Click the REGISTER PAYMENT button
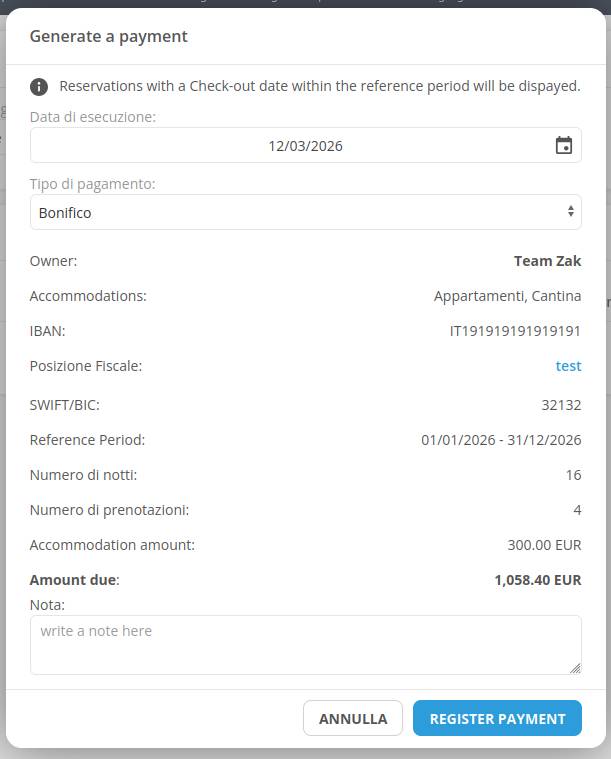The width and height of the screenshot is (611, 759). pyautogui.click(x=497, y=718)
